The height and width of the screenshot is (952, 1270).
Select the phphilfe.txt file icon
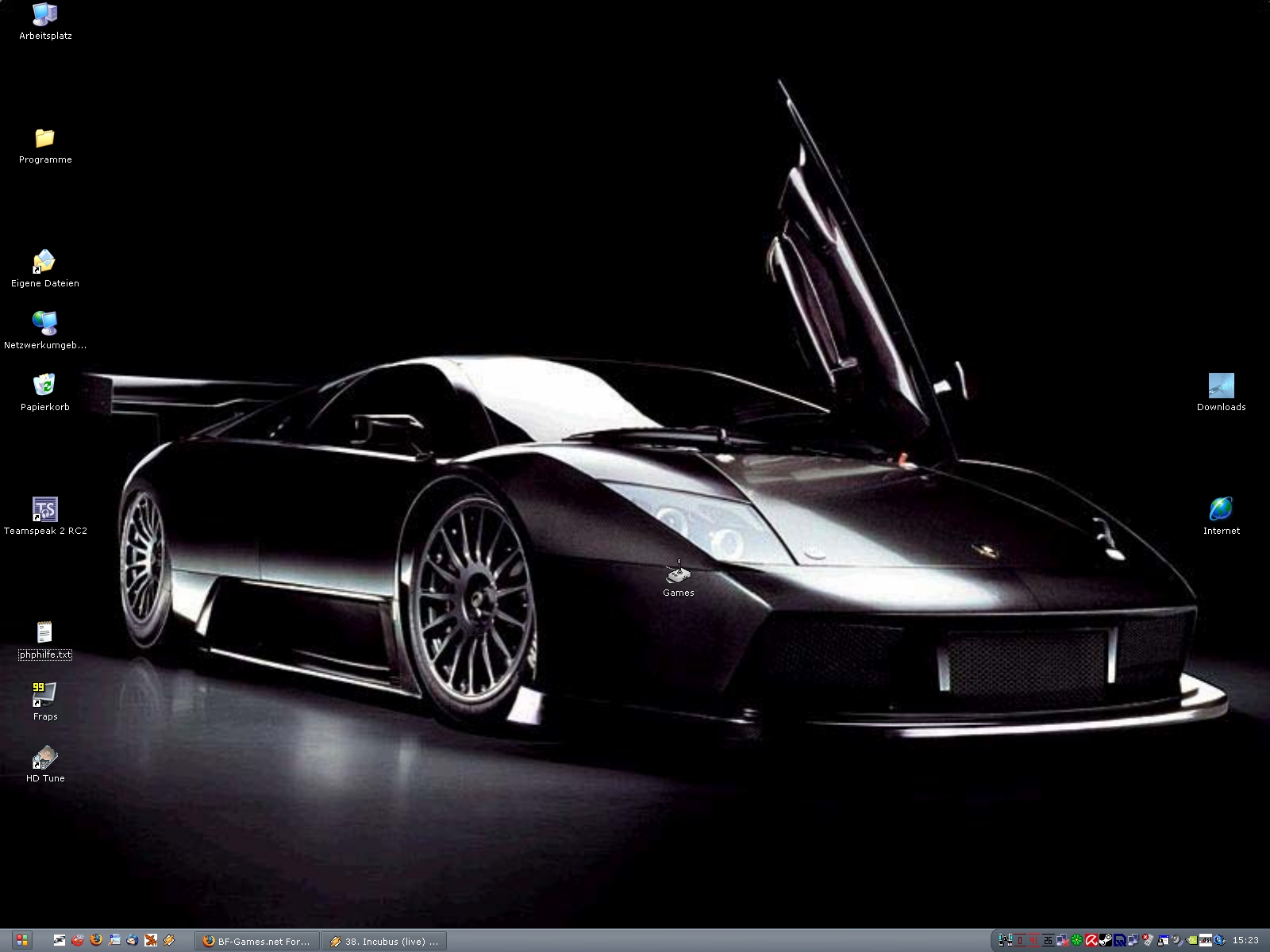point(45,641)
